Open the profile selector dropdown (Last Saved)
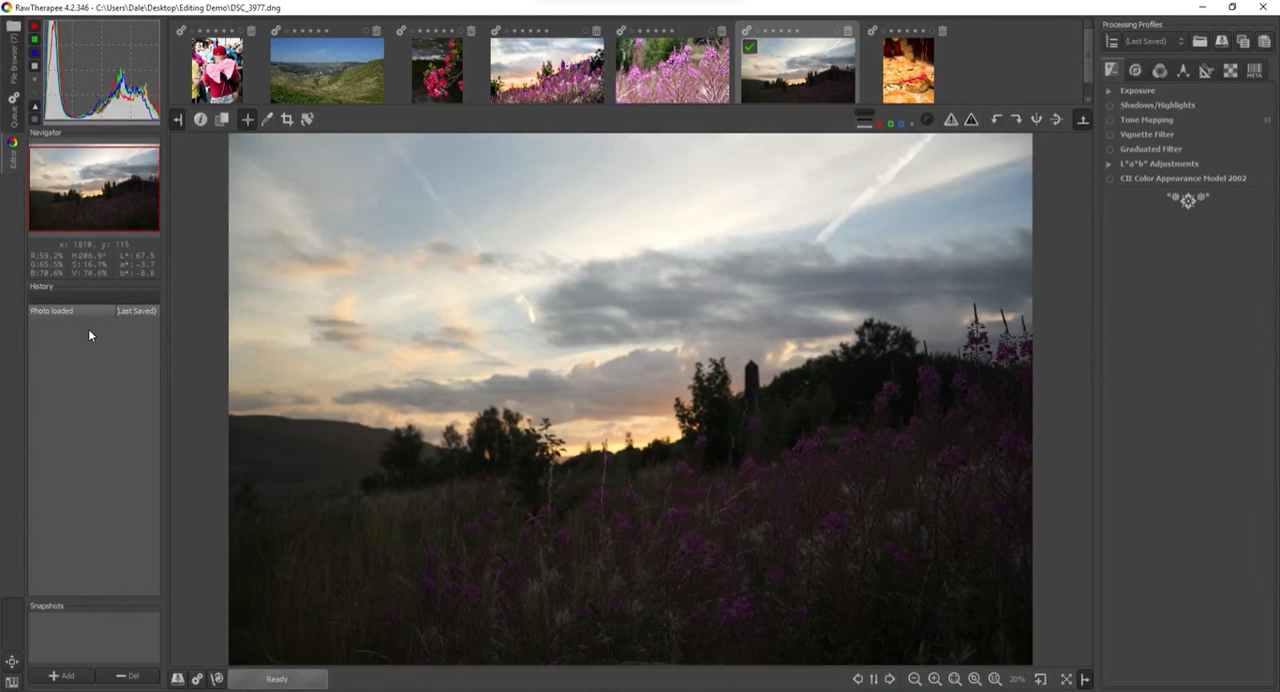 pos(1154,41)
